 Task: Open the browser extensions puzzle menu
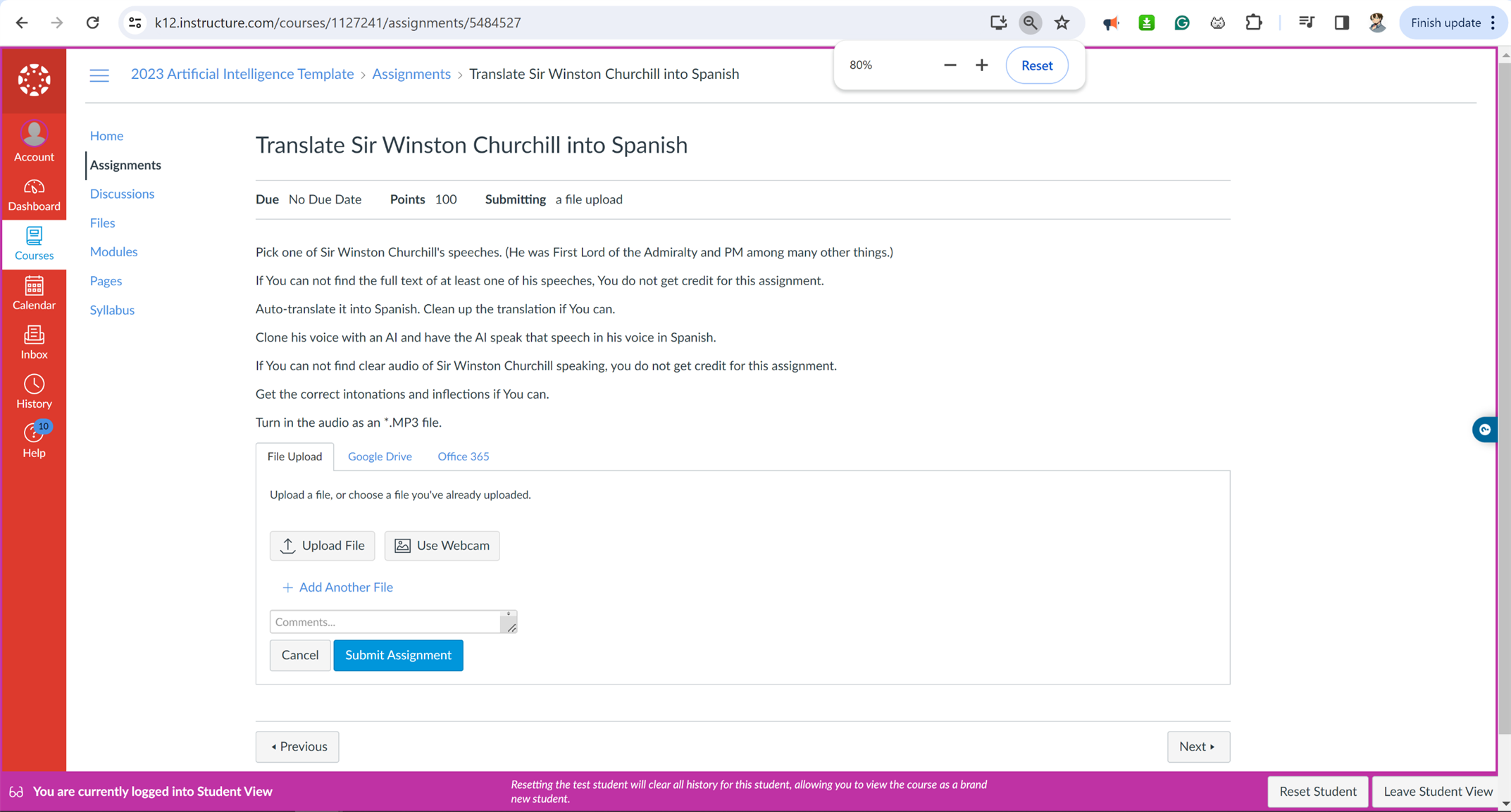(1254, 22)
